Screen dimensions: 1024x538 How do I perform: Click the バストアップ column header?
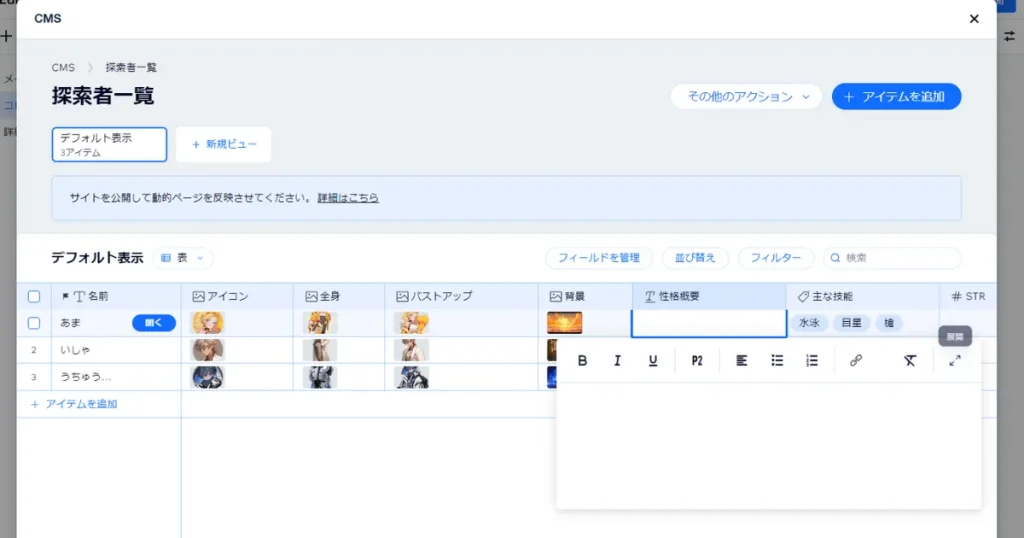pos(461,296)
